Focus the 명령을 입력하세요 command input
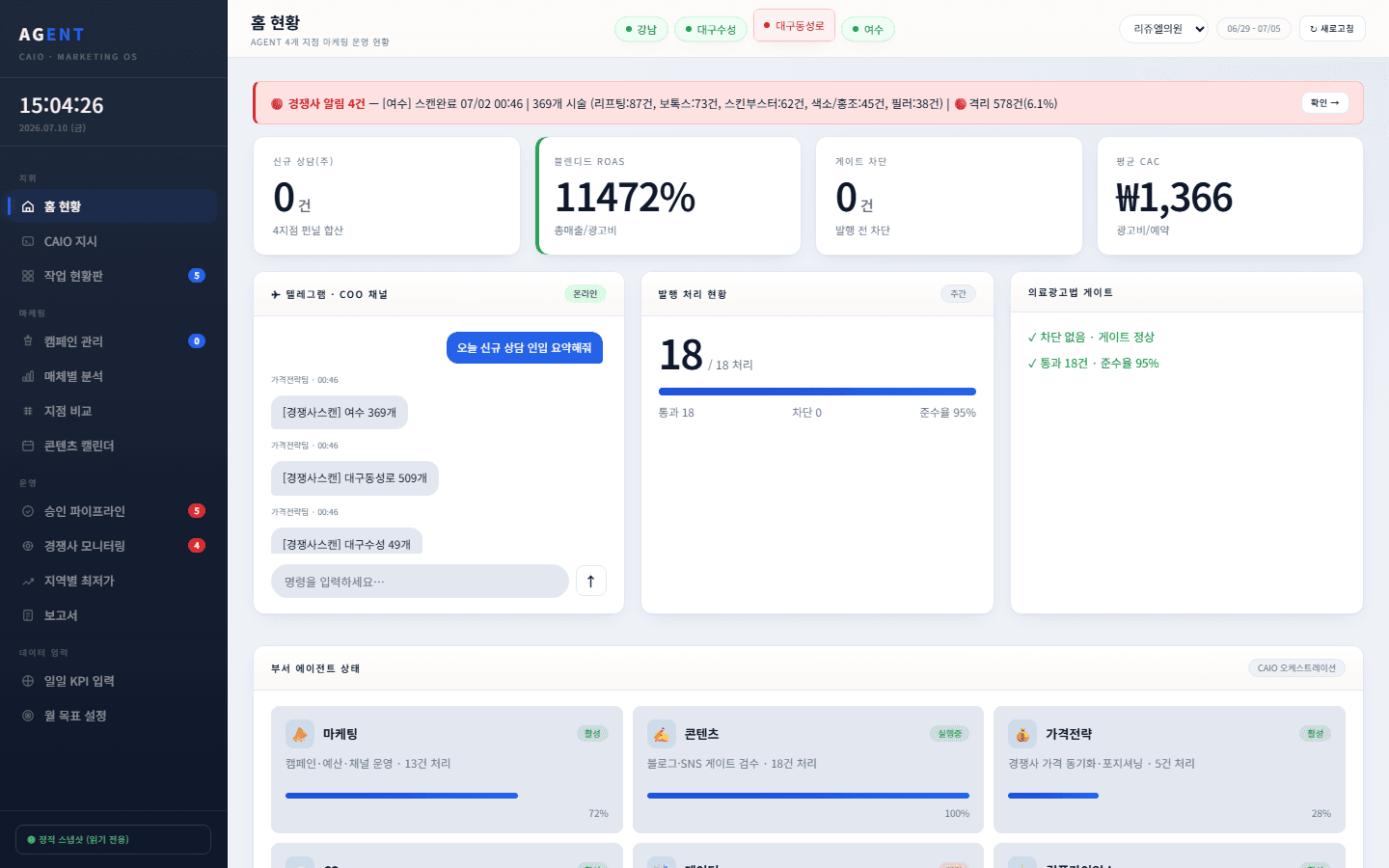The width and height of the screenshot is (1389, 868). 420,582
